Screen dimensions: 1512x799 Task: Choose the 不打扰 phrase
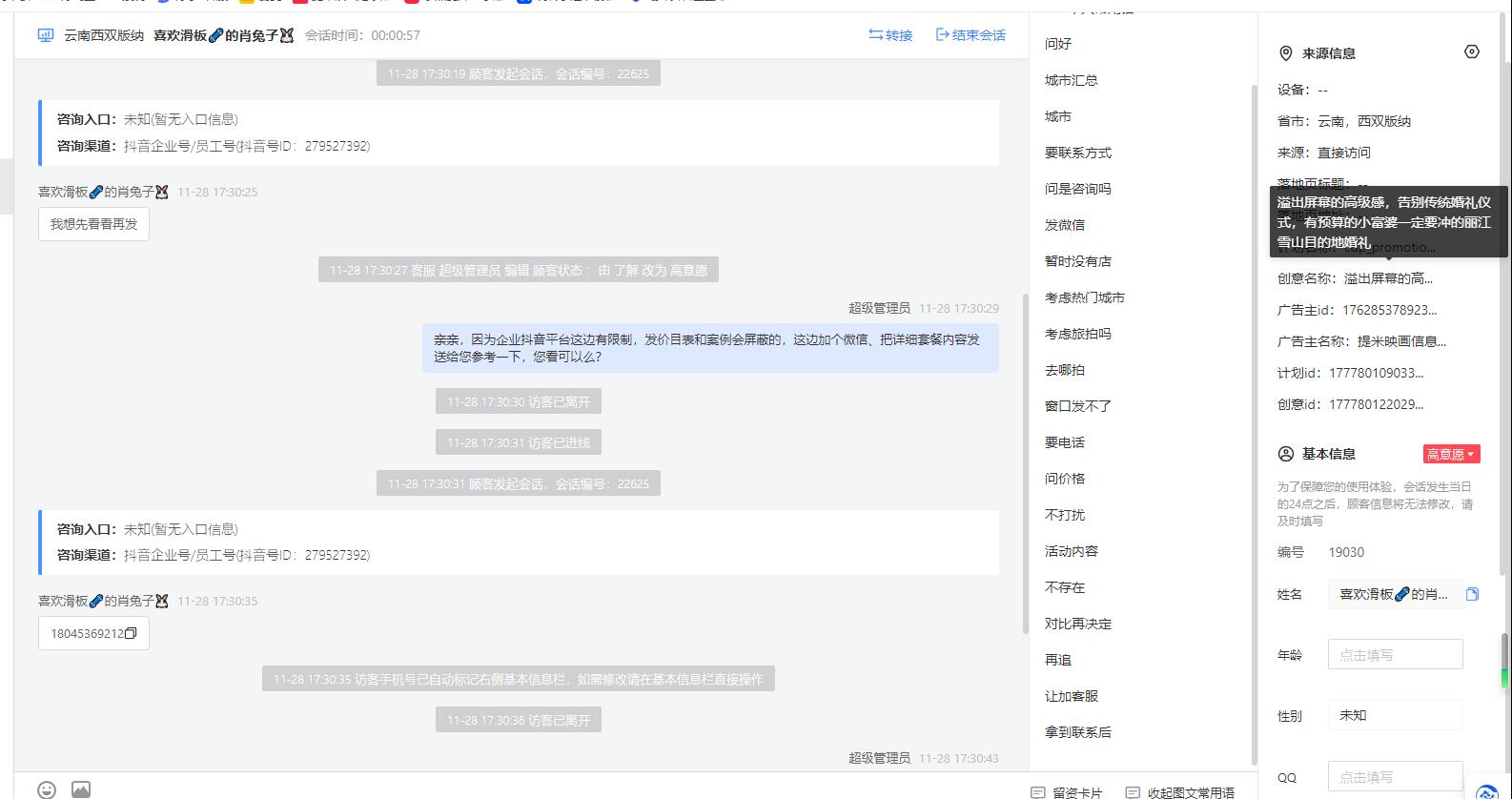[x=1065, y=515]
